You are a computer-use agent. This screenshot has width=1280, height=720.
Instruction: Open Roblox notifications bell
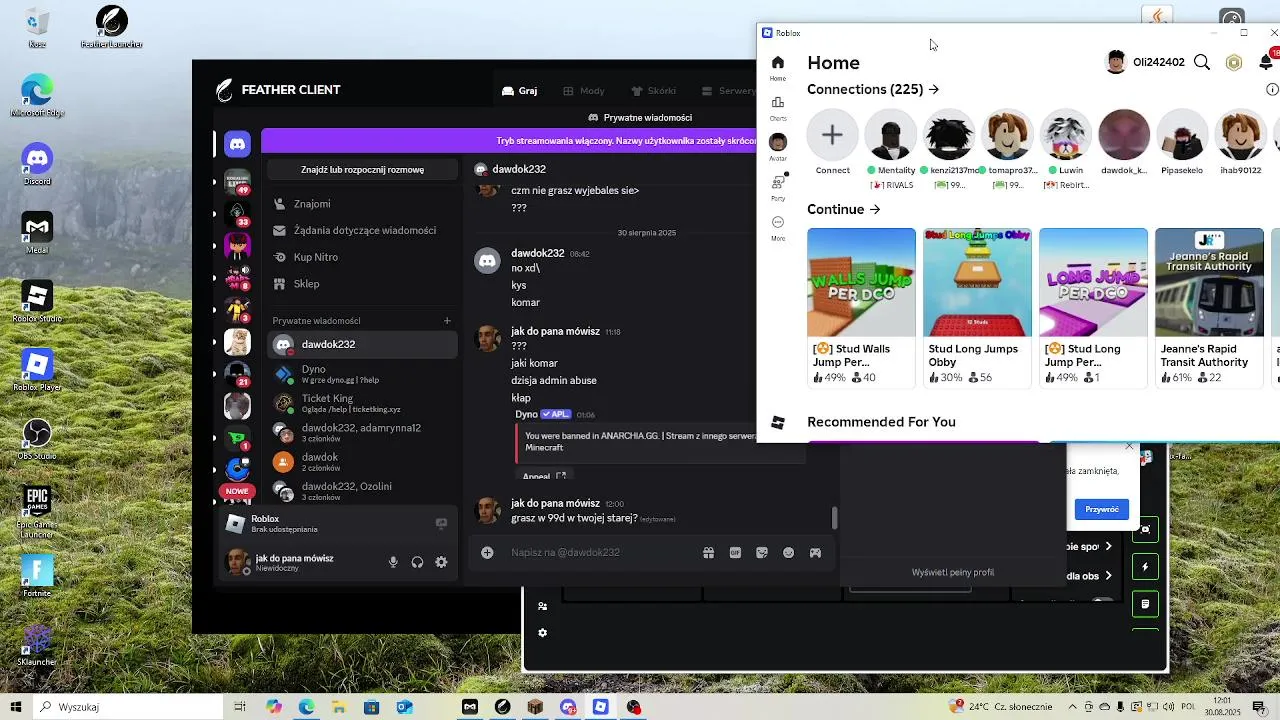1266,62
